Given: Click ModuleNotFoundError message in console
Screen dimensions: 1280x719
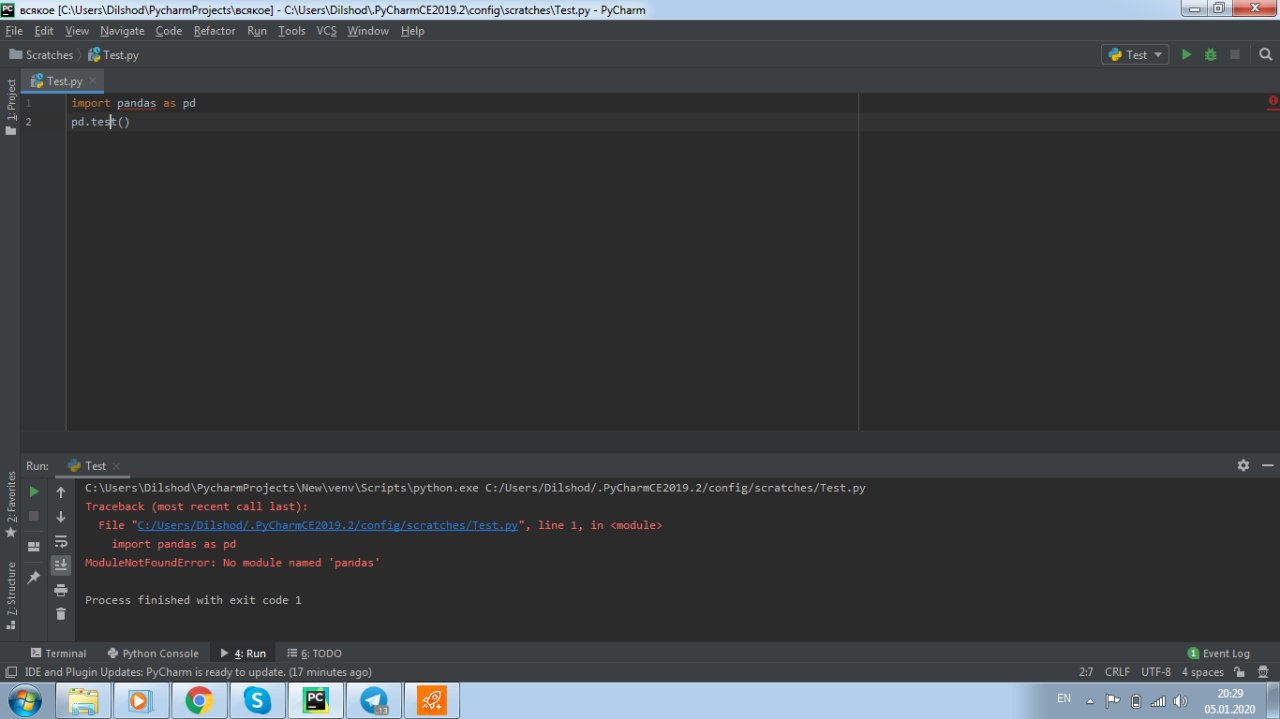Looking at the screenshot, I should 232,563.
